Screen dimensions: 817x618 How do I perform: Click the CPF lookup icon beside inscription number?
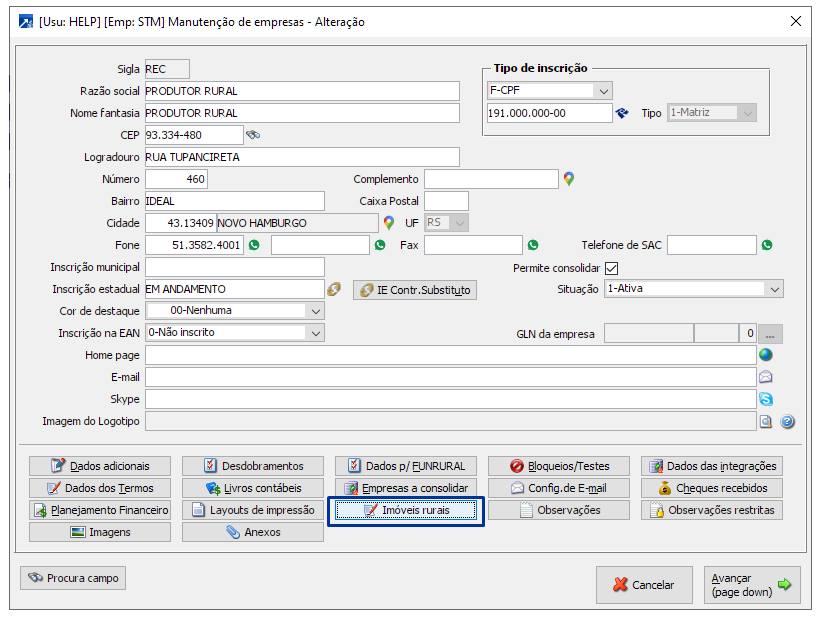pyautogui.click(x=622, y=114)
